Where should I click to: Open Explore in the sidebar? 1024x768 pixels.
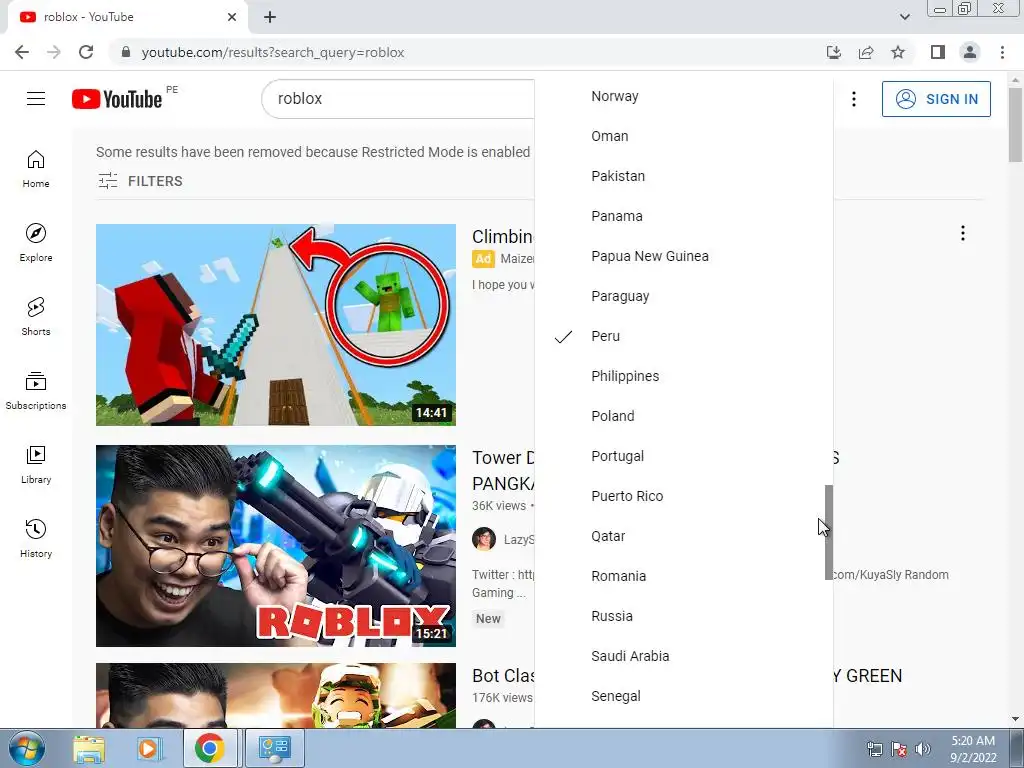tap(36, 242)
